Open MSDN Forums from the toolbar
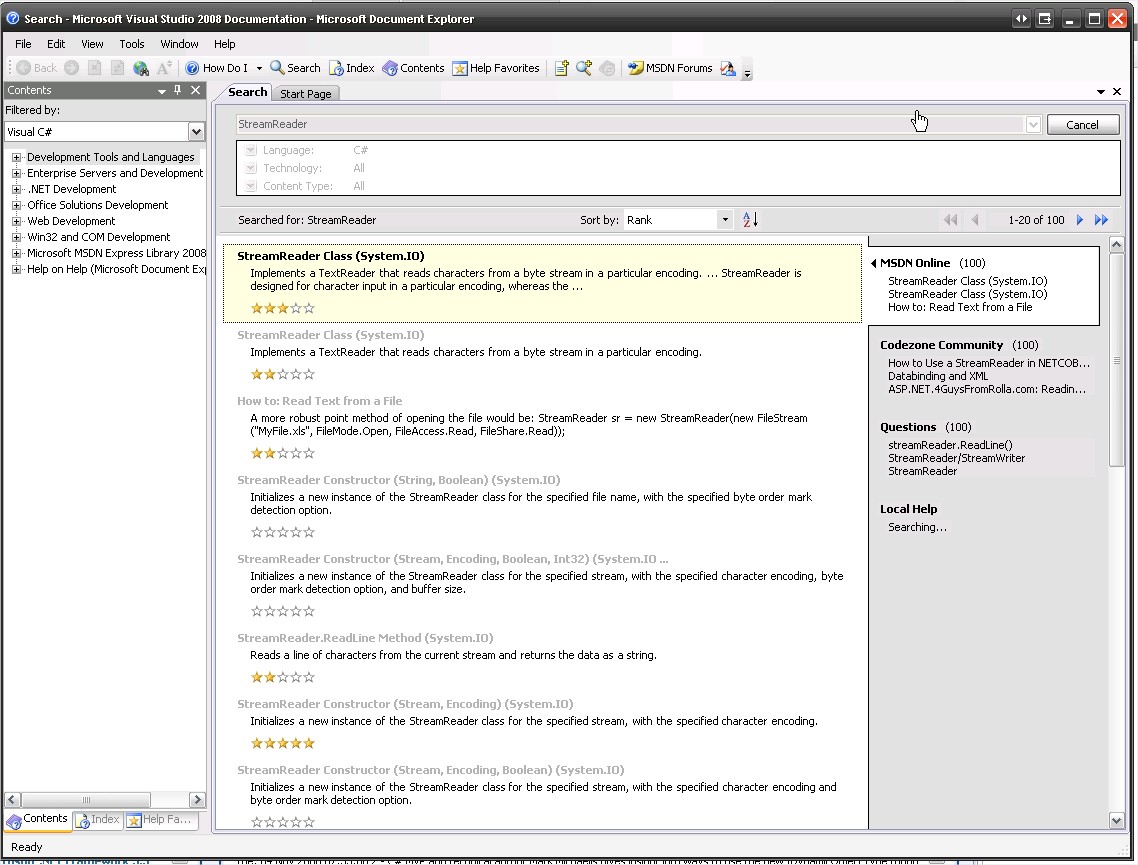1138x865 pixels. point(670,68)
